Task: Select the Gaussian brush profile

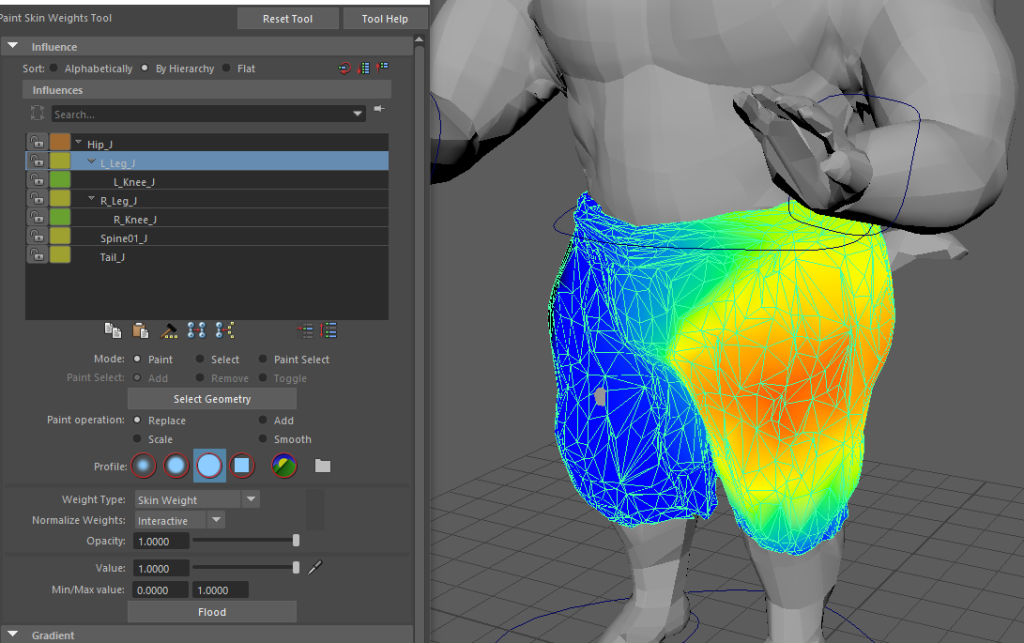Action: 144,465
